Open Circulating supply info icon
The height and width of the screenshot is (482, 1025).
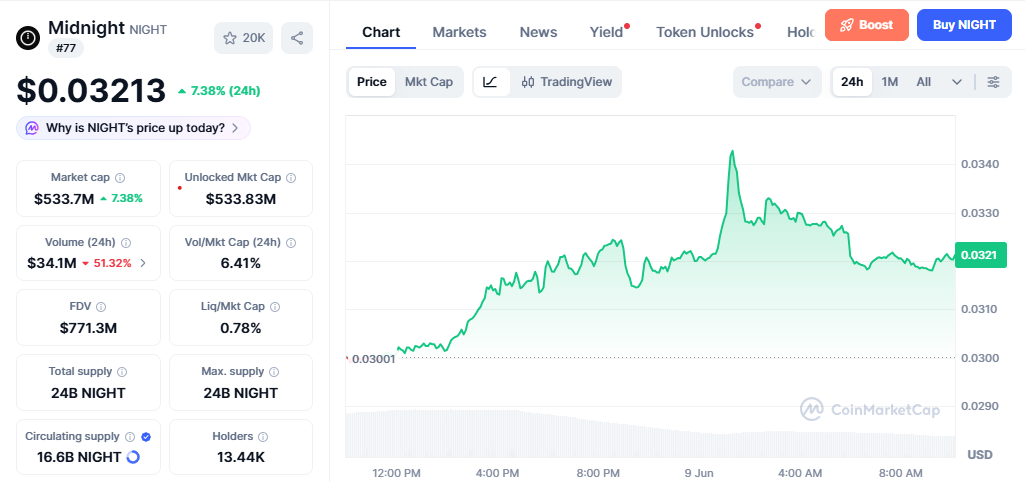[130, 436]
